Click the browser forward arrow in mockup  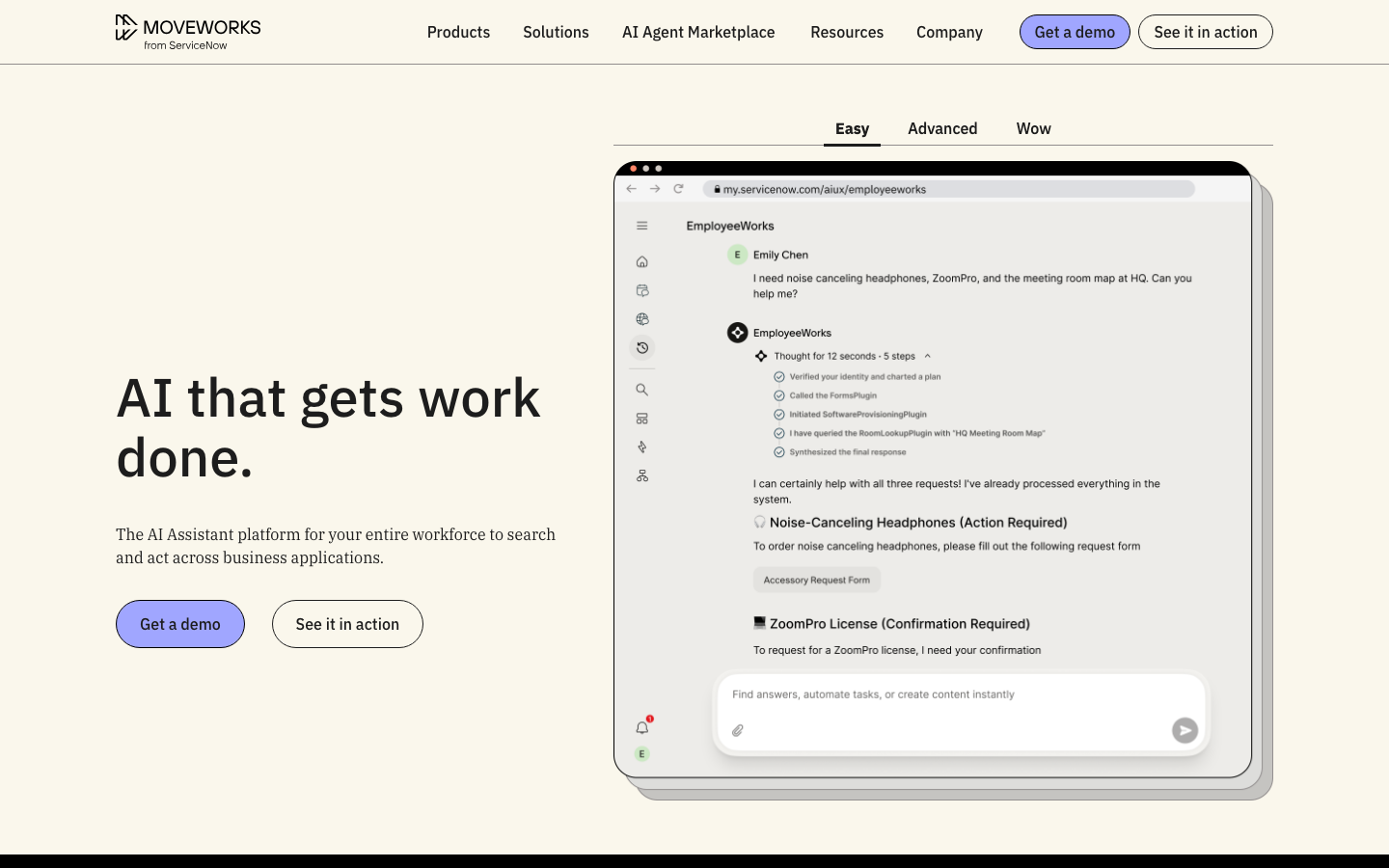coord(655,189)
